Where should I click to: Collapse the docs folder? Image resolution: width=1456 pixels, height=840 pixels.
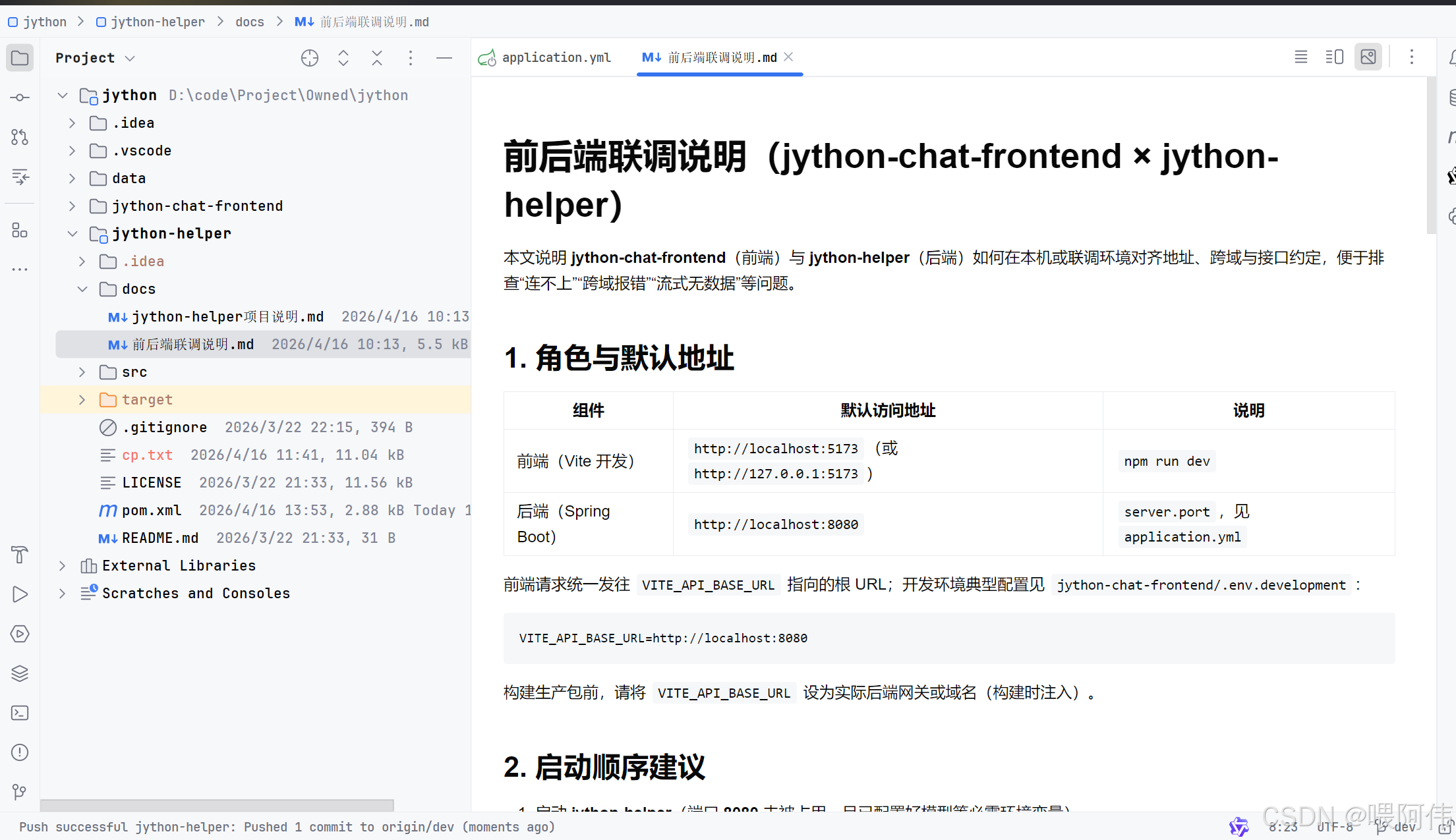pos(82,289)
